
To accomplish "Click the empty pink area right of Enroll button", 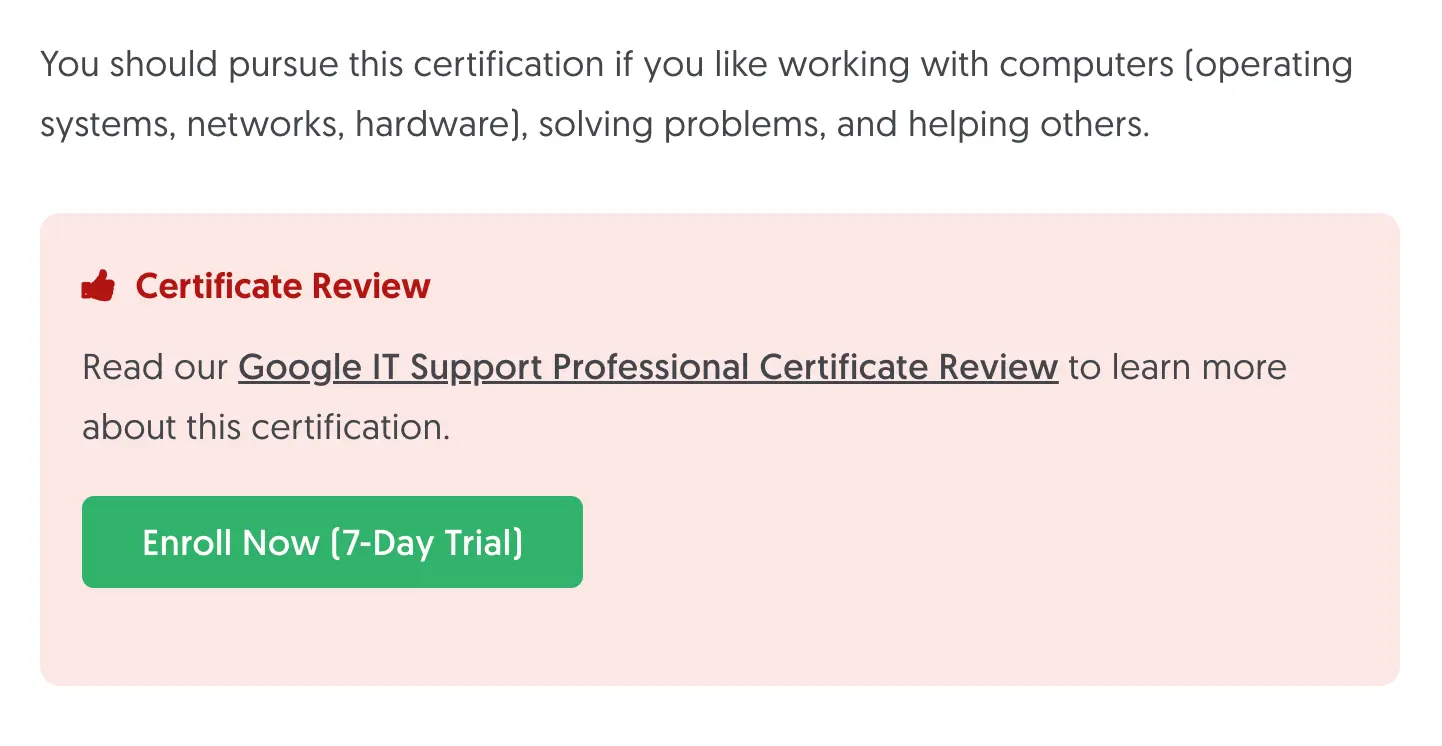I will [x=950, y=542].
